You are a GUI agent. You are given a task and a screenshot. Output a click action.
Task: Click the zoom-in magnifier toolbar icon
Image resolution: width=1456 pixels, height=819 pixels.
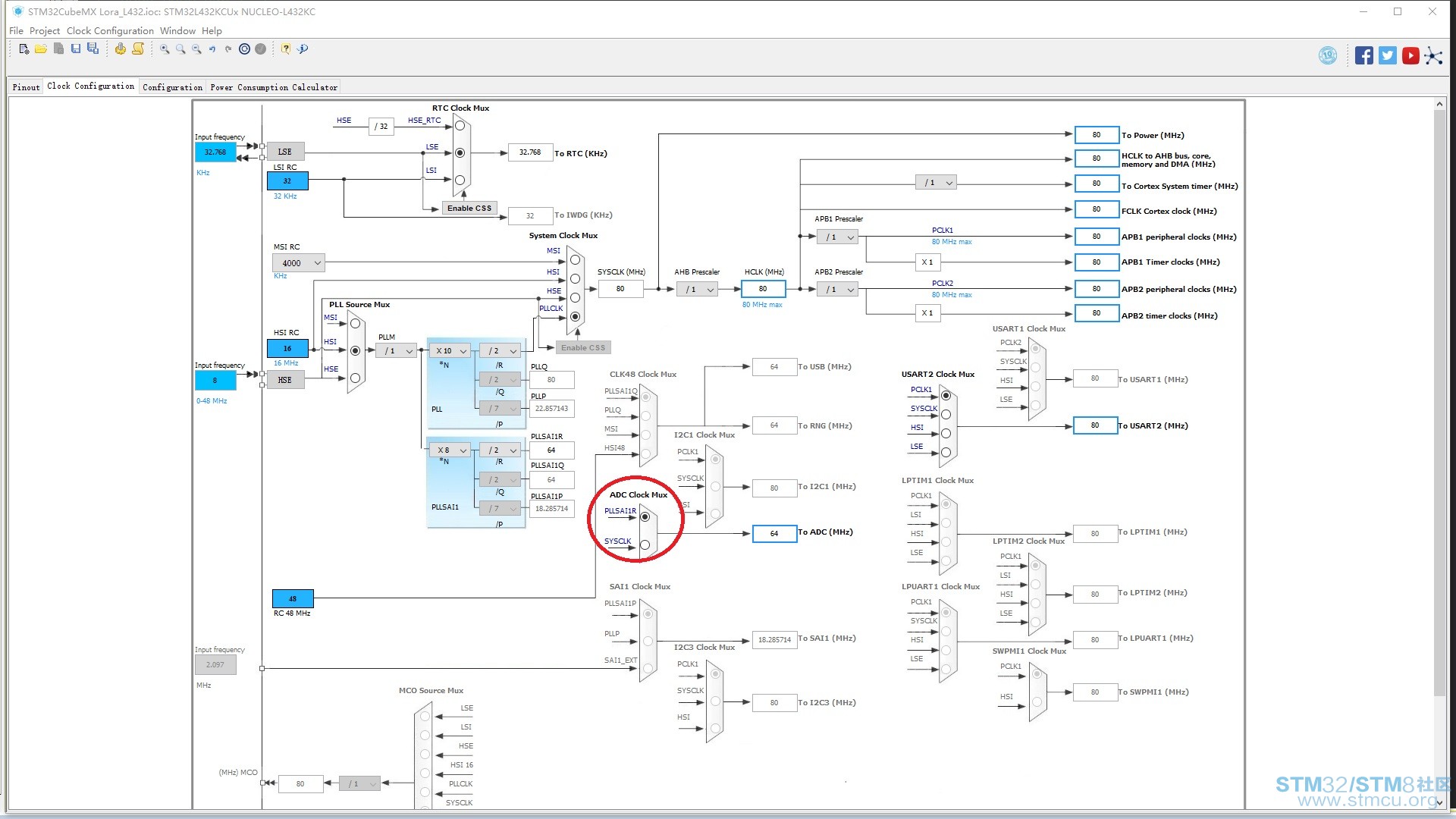coord(165,49)
